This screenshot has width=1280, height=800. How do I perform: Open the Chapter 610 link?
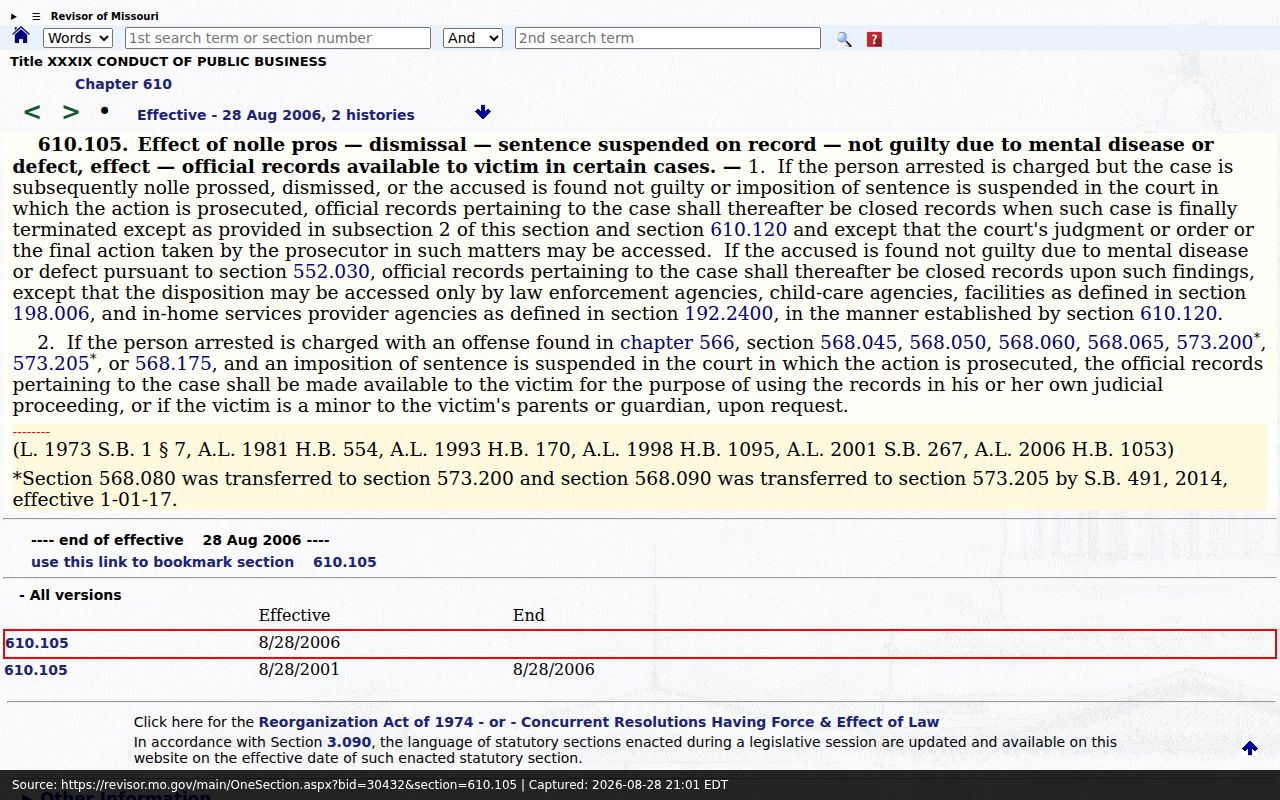tap(123, 84)
